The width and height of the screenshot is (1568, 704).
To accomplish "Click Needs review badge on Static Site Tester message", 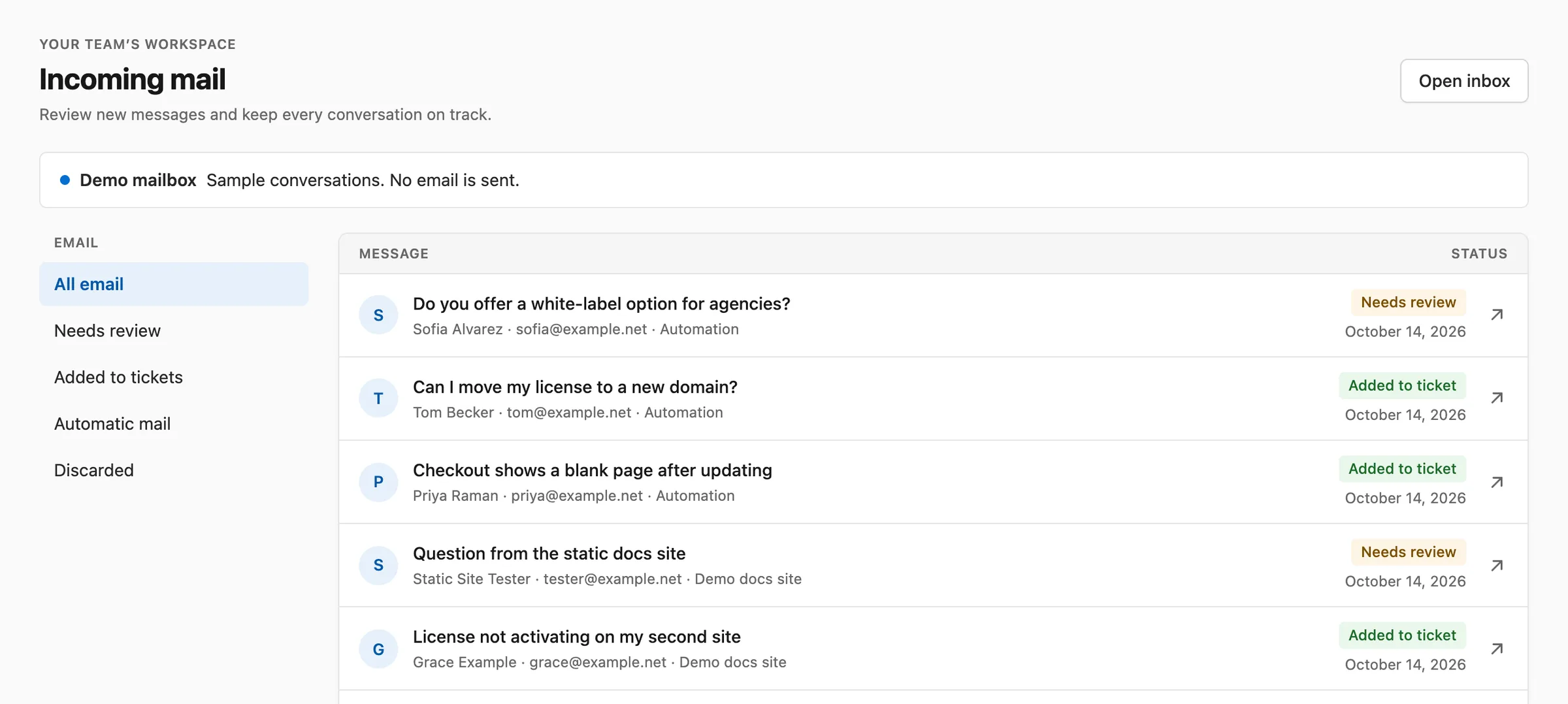I will pyautogui.click(x=1408, y=552).
